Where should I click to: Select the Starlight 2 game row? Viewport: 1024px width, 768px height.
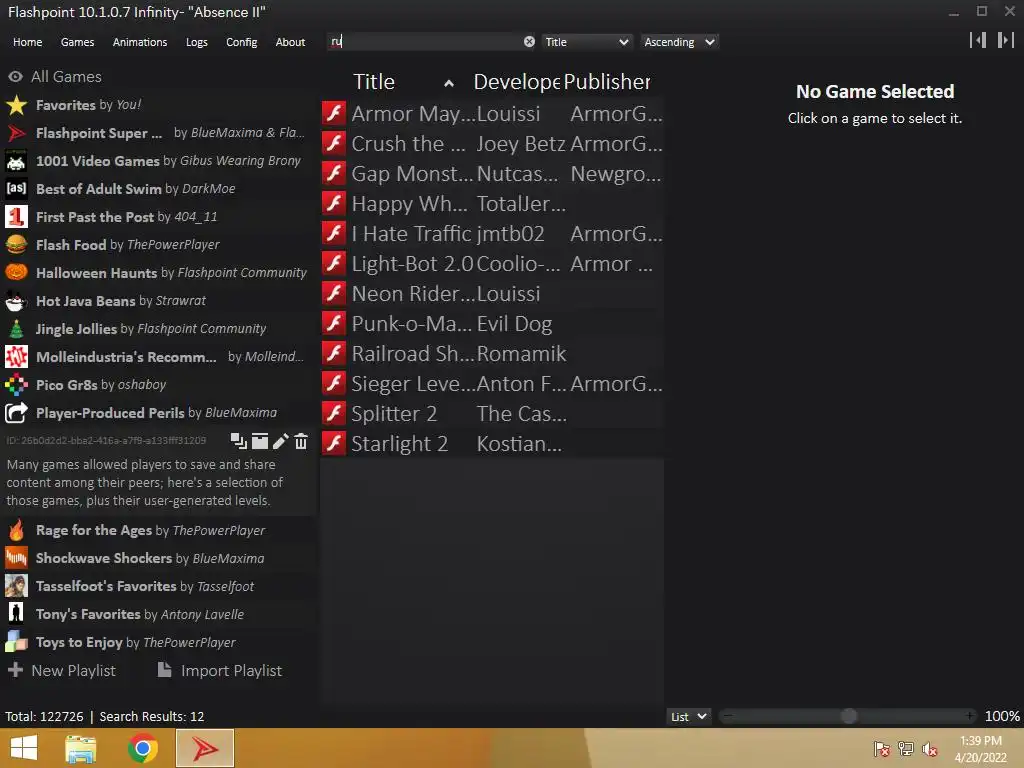pyautogui.click(x=492, y=443)
